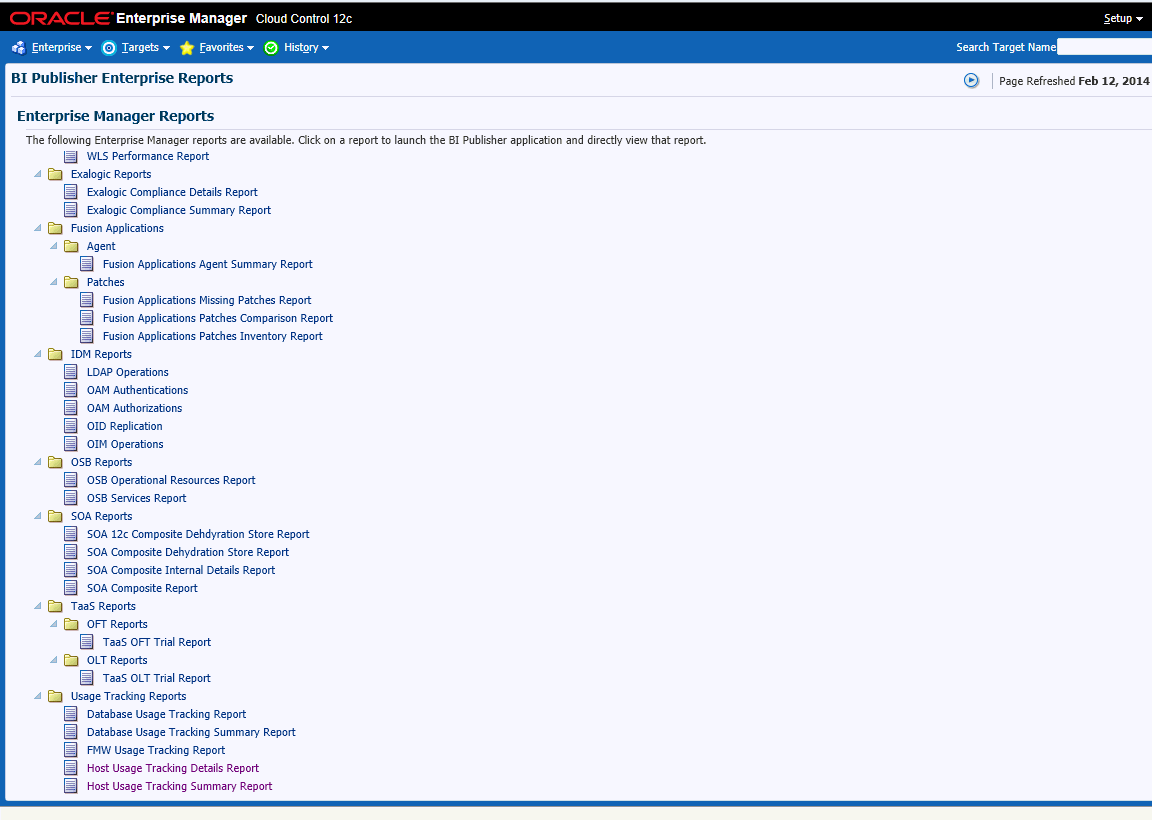The height and width of the screenshot is (820, 1152).
Task: Open SOA 12c Composite Dehdyration Store Report
Action: (198, 534)
